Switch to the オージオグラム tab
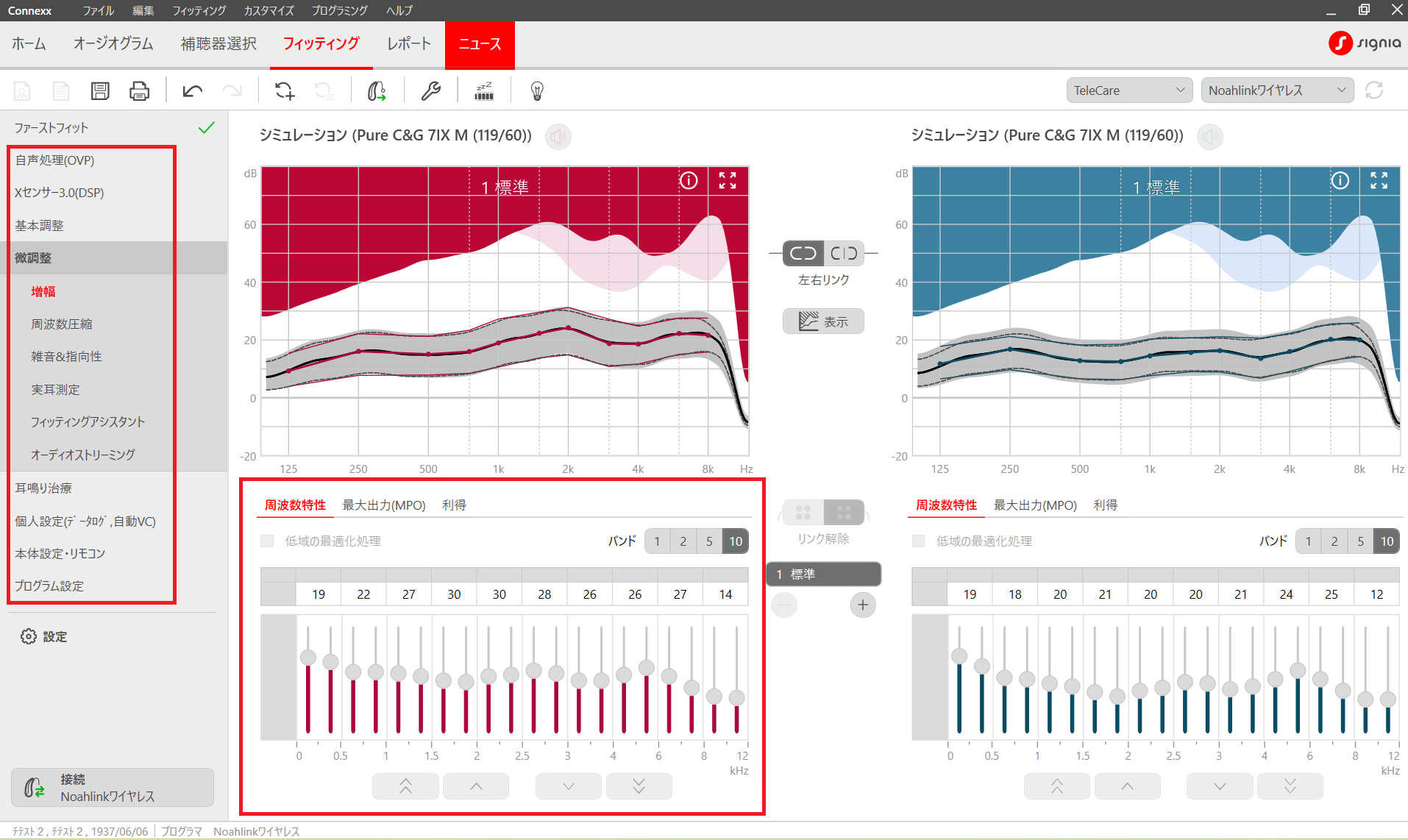The height and width of the screenshot is (840, 1408). 113,43
